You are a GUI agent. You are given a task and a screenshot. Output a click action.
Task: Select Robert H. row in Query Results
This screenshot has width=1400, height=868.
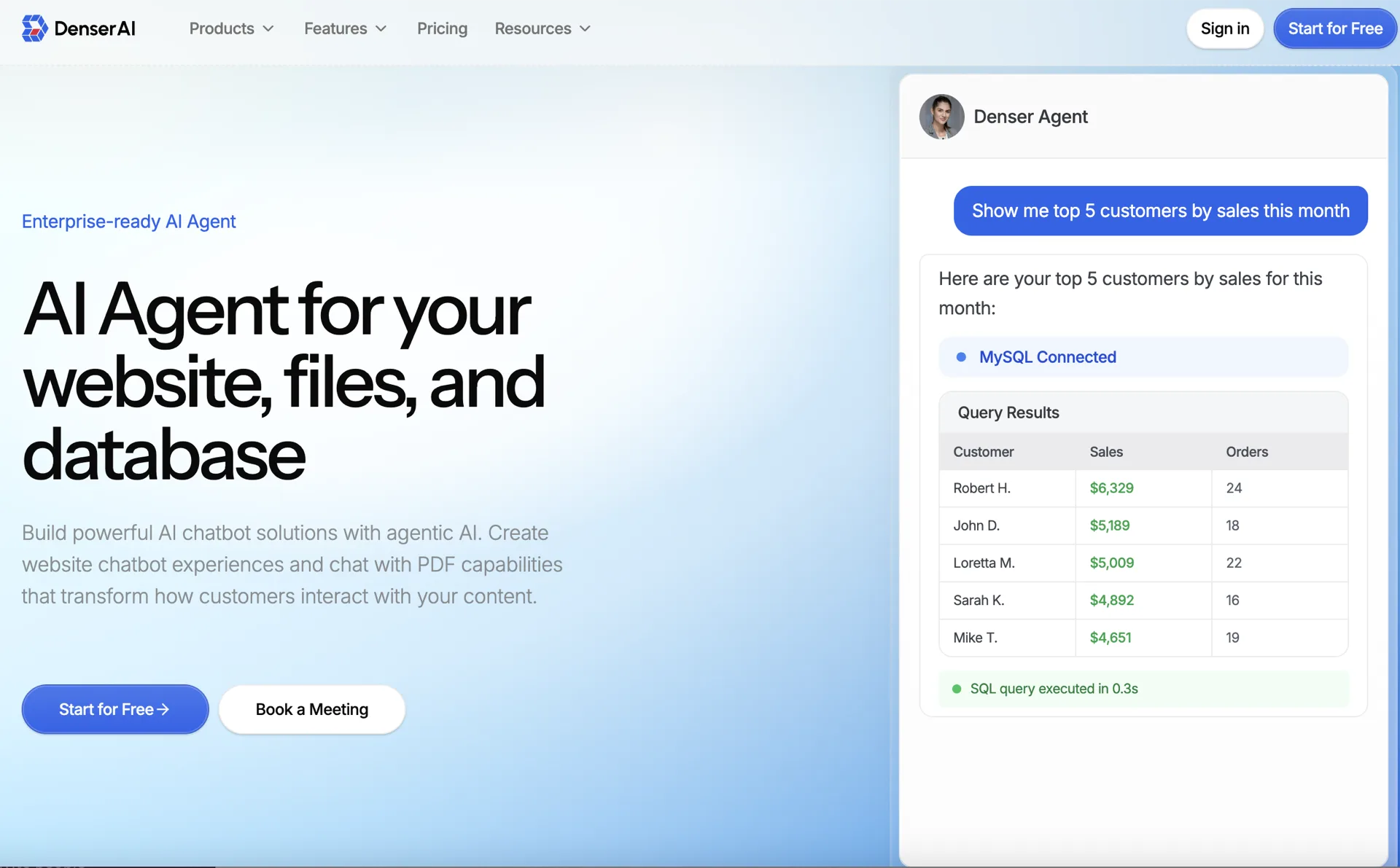point(1141,488)
